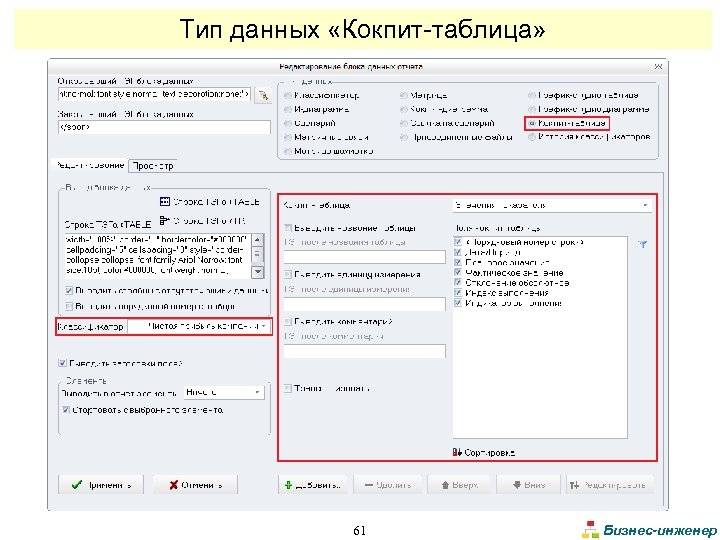Image resolution: width=720 pixels, height=540 pixels.
Task: Toggle the Выводить заголовки полей checkbox
Action: coord(62,363)
